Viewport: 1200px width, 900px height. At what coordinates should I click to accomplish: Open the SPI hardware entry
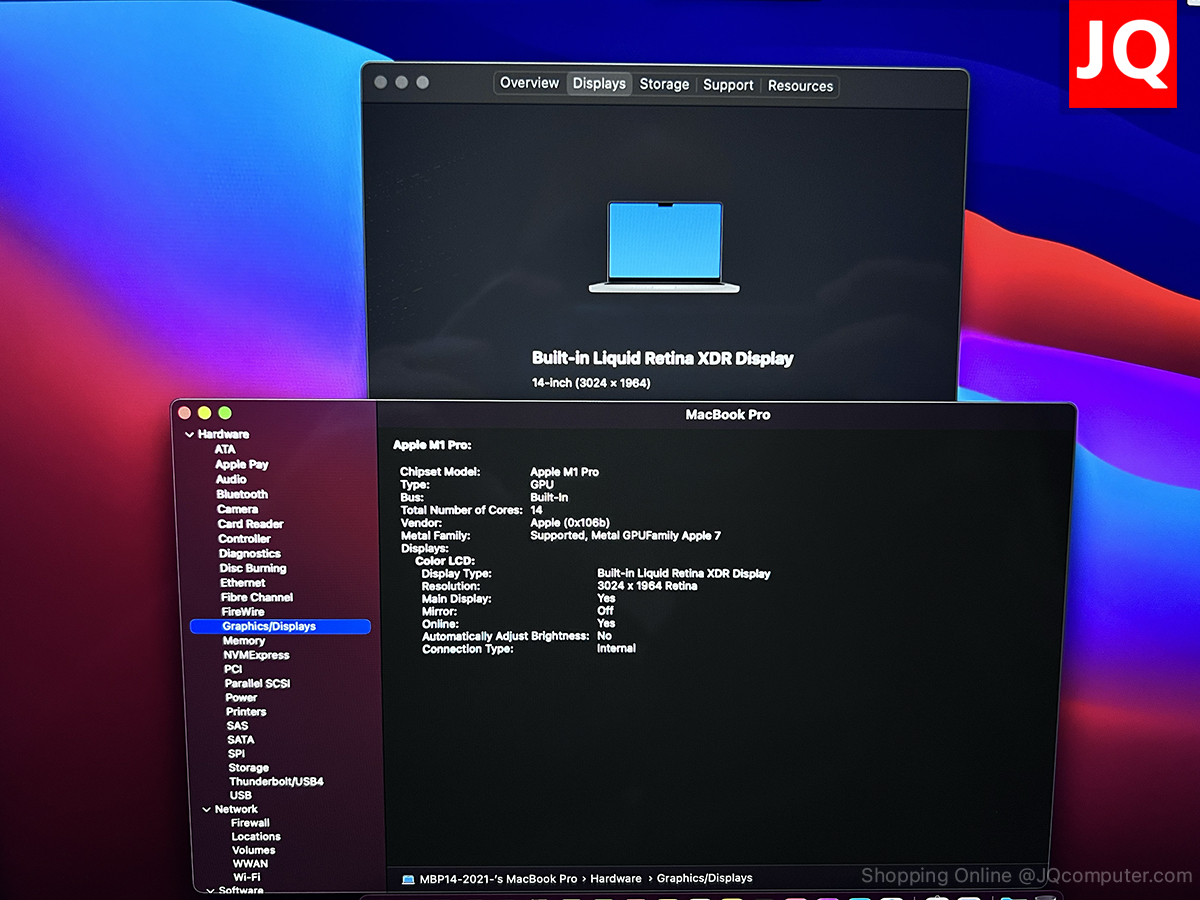pos(236,753)
